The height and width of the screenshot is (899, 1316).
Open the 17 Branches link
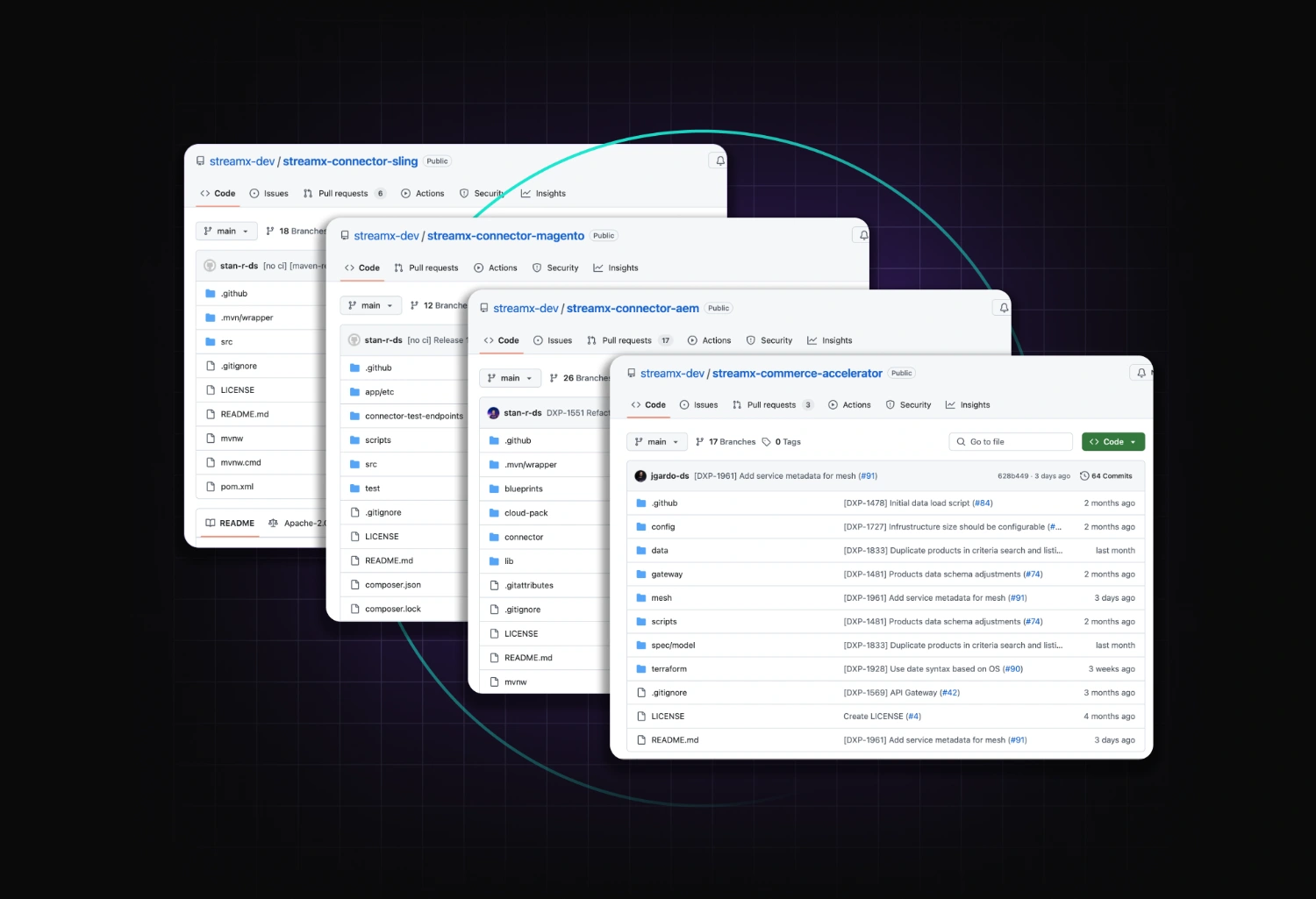(726, 441)
